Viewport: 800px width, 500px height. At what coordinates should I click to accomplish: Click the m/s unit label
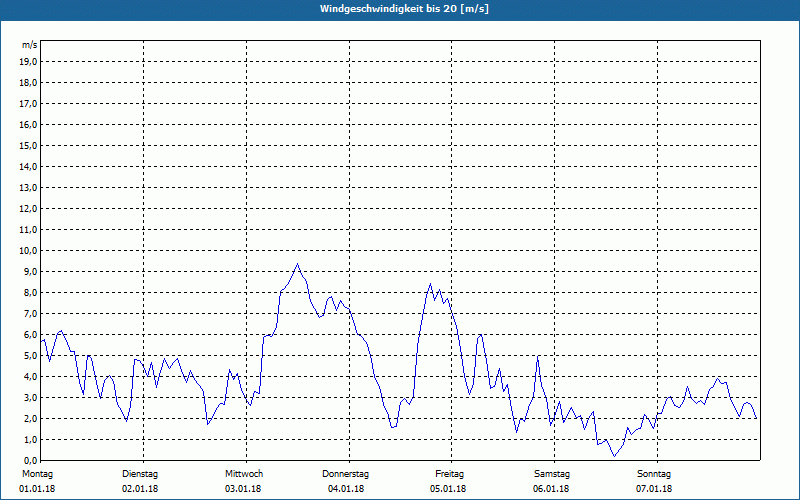(x=30, y=45)
